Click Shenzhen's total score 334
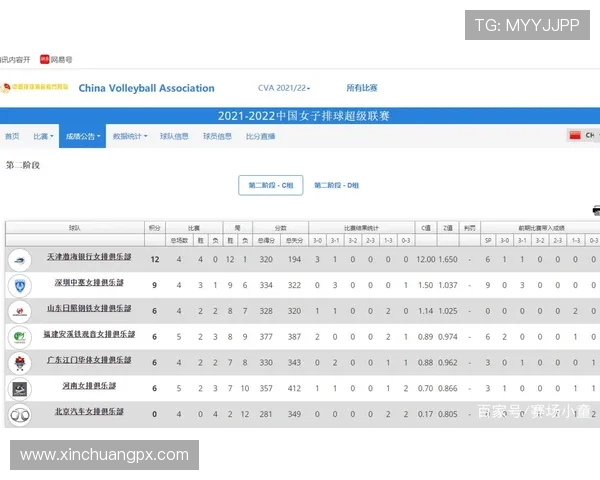The image size is (600, 480). [x=266, y=285]
